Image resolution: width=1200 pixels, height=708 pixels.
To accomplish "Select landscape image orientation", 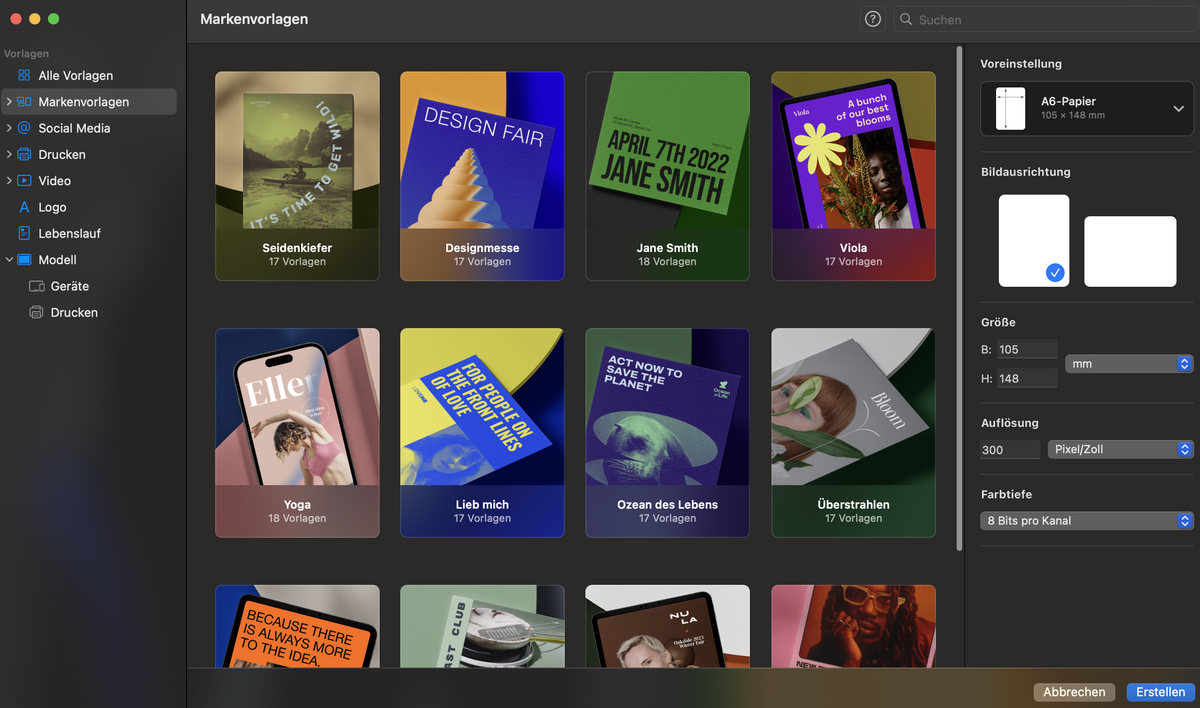I will tap(1130, 251).
